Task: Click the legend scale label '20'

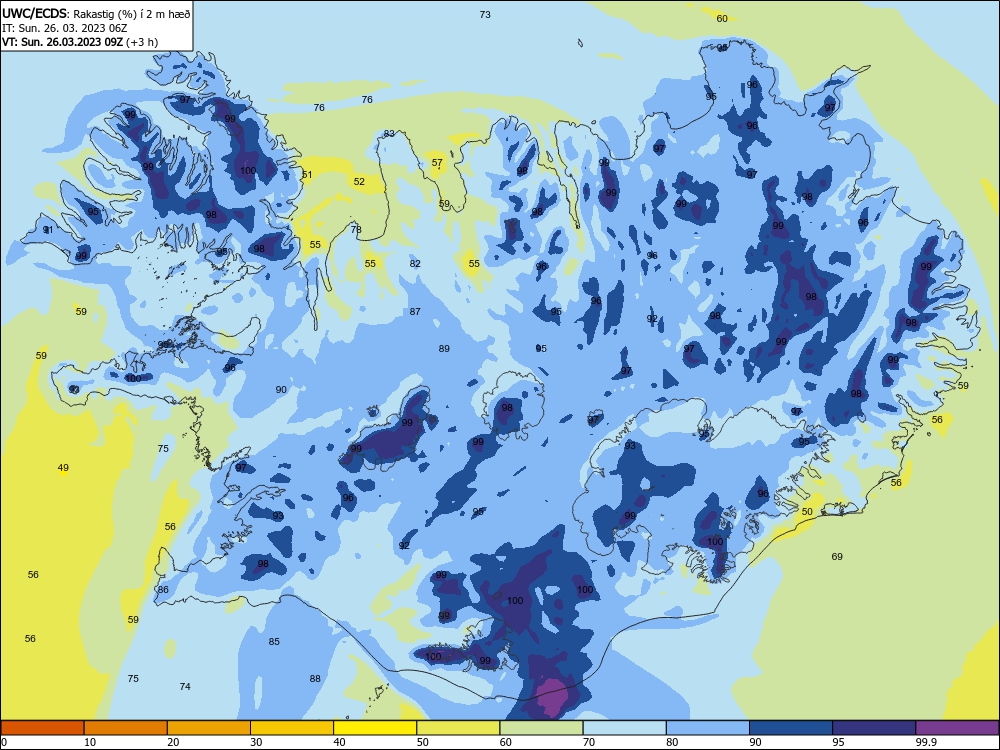Action: click(173, 742)
